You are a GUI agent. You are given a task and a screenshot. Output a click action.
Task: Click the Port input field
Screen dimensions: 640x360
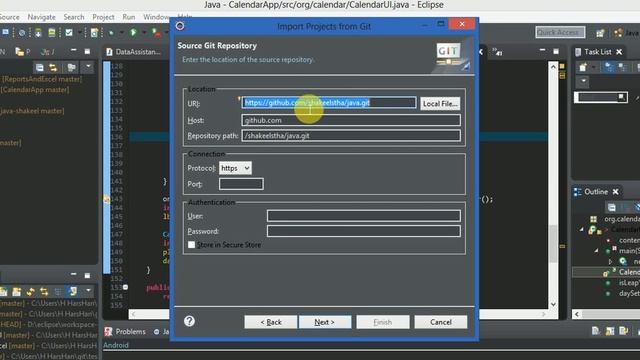tap(241, 184)
